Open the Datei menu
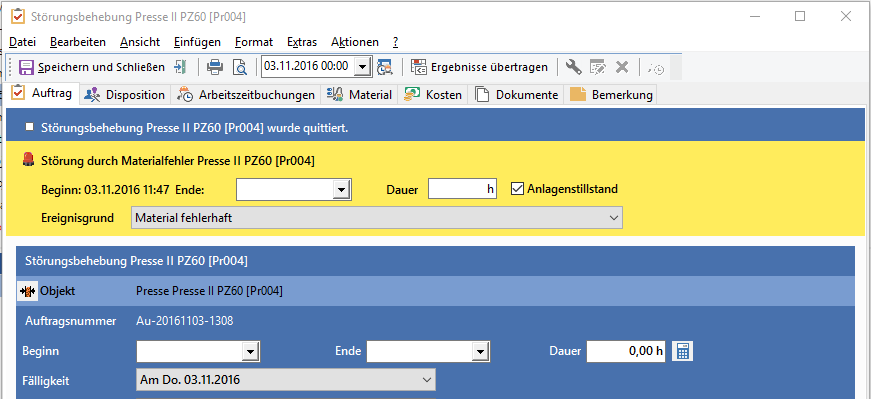871x399 pixels. [x=23, y=42]
